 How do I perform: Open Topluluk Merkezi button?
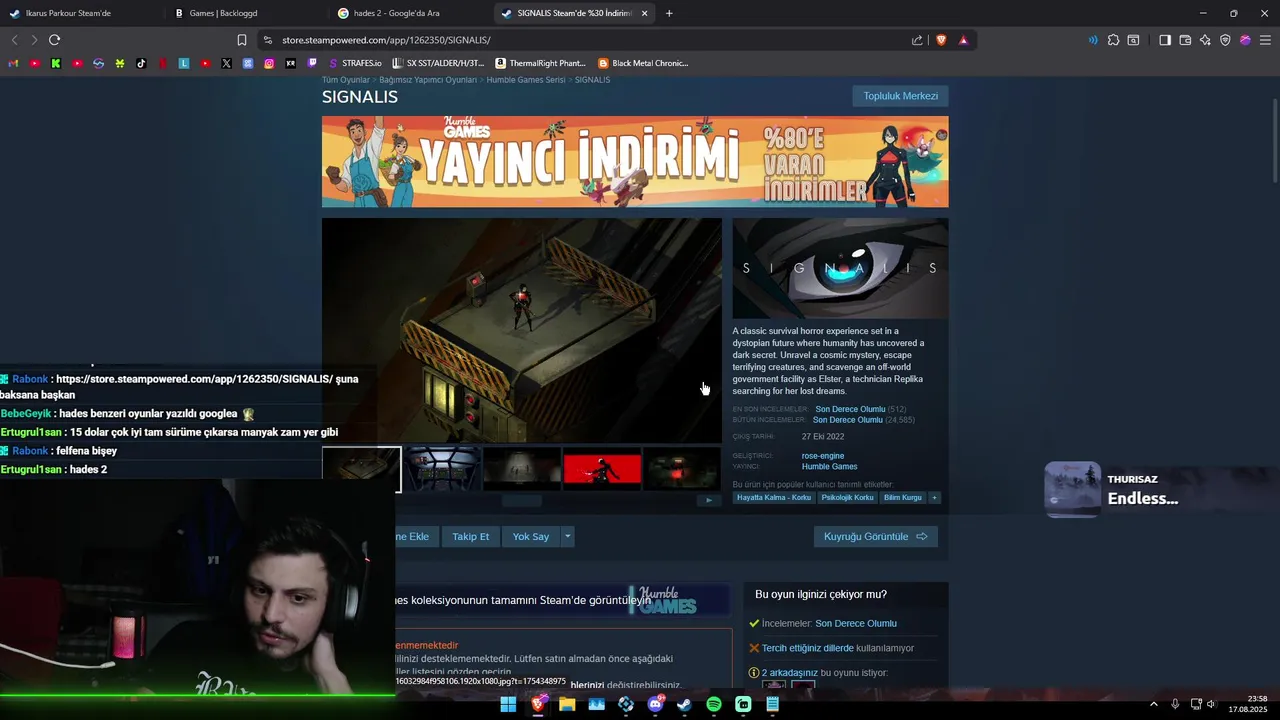(x=900, y=96)
